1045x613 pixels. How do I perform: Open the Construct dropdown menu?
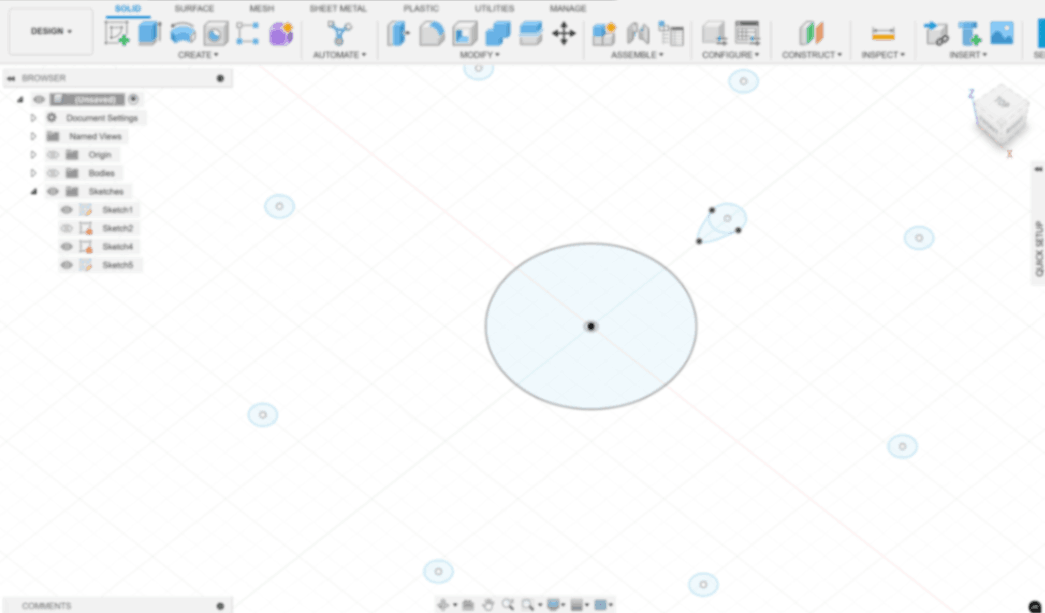point(812,55)
